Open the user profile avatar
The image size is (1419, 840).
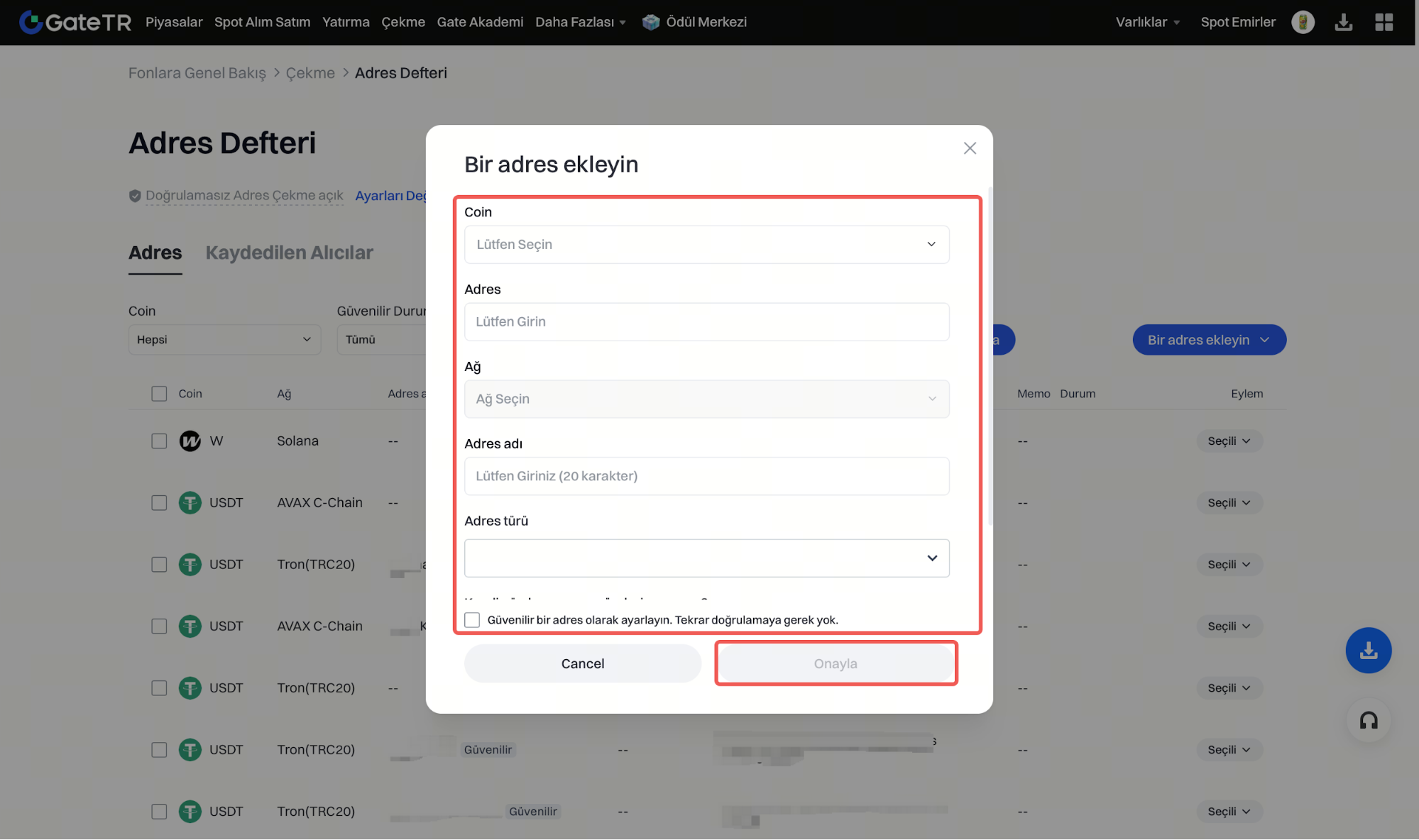pos(1303,22)
